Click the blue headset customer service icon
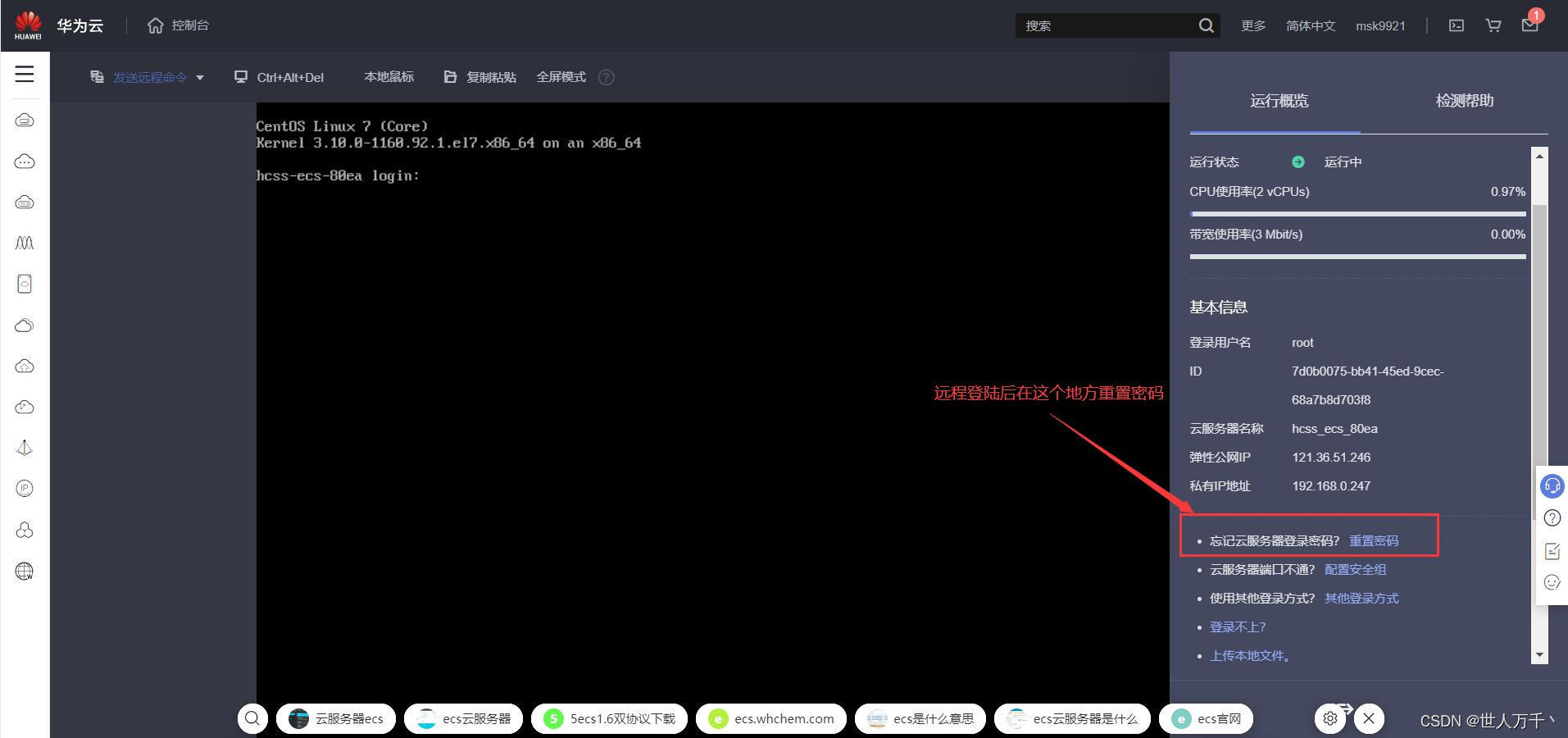 [1552, 485]
